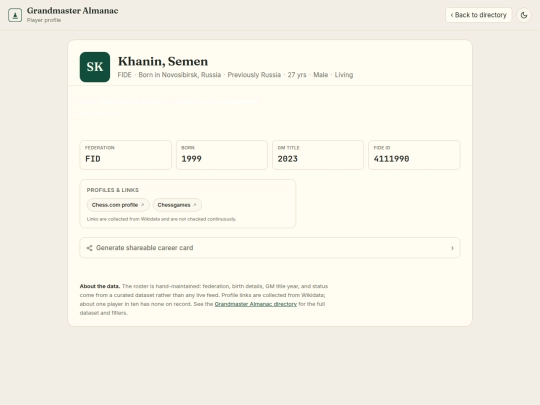Click the SK avatar badge

point(95,67)
